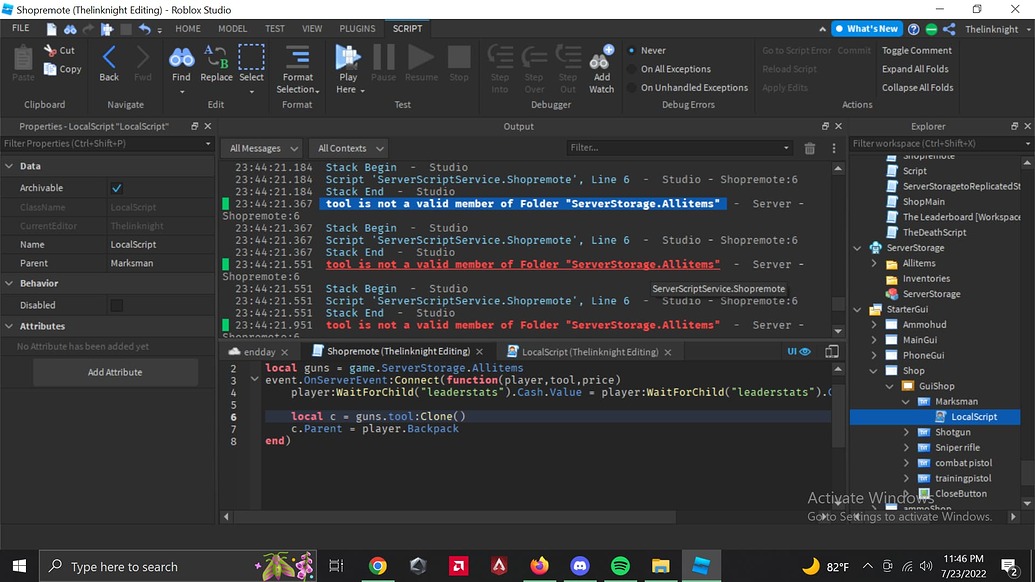Open the Replace tool
Viewport: 1035px width, 582px height.
(x=216, y=64)
